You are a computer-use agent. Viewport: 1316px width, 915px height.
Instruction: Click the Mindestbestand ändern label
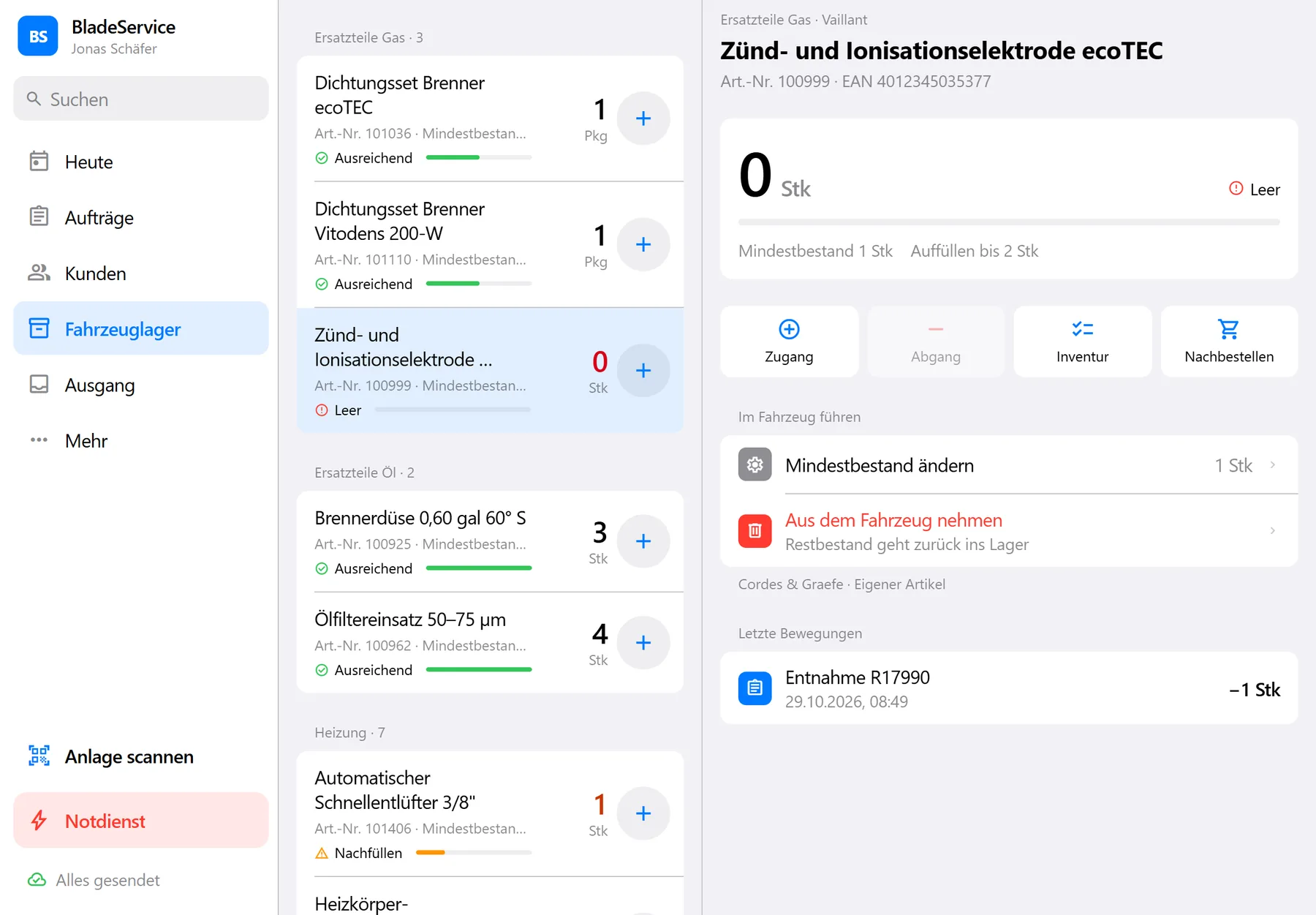880,465
